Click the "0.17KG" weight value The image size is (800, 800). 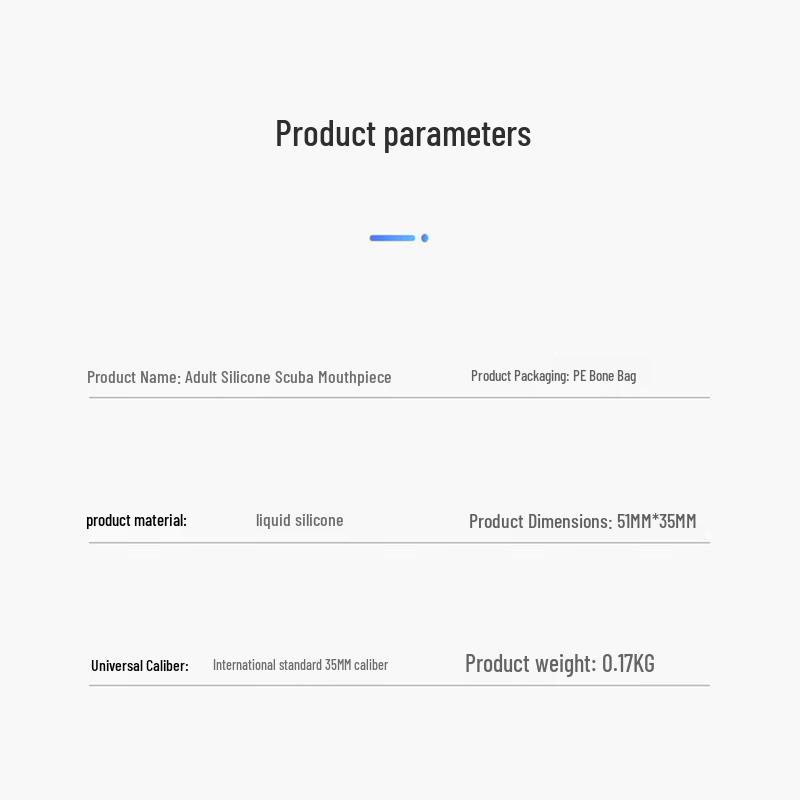tap(628, 663)
